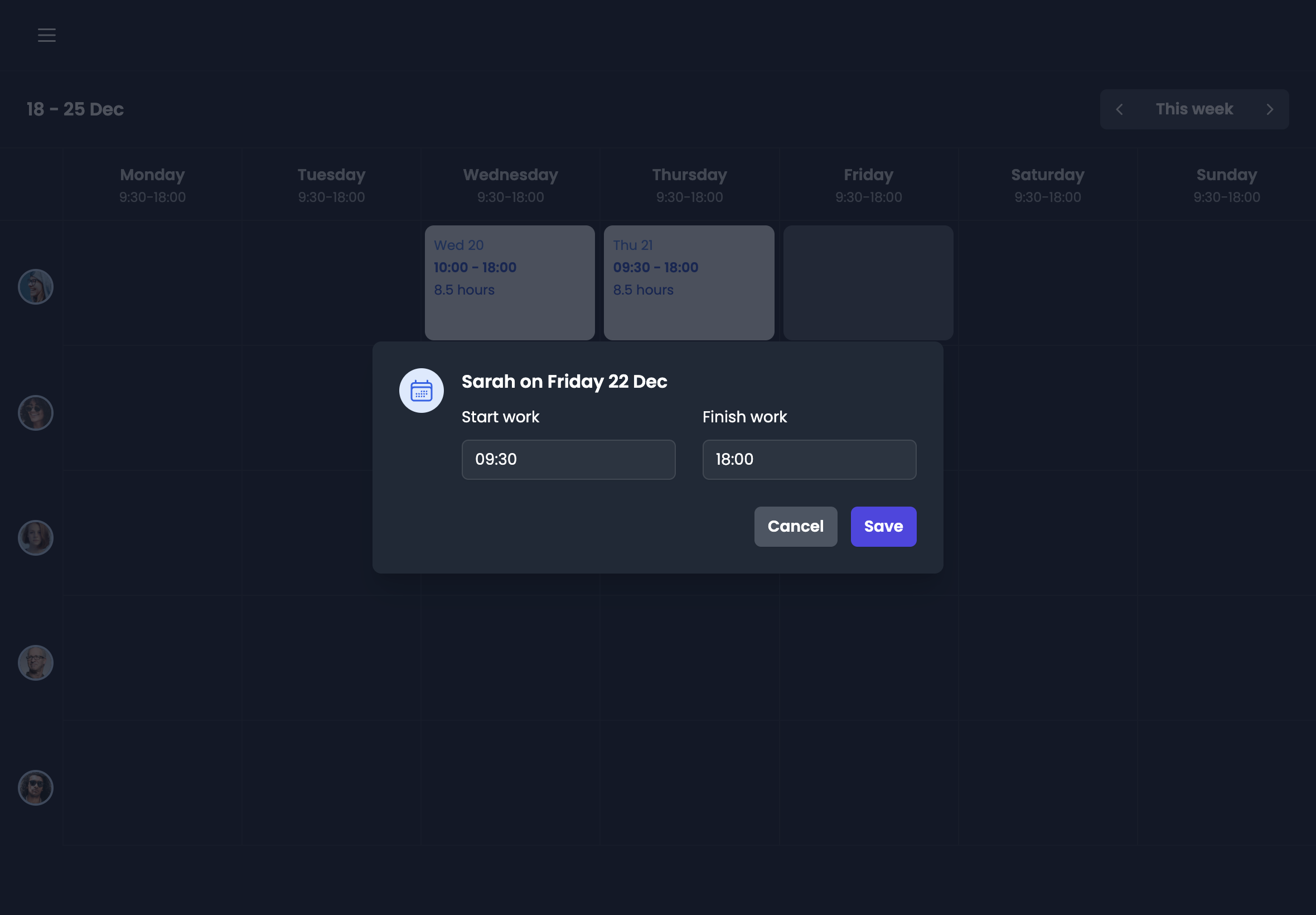Click the Start work time field

tap(568, 459)
